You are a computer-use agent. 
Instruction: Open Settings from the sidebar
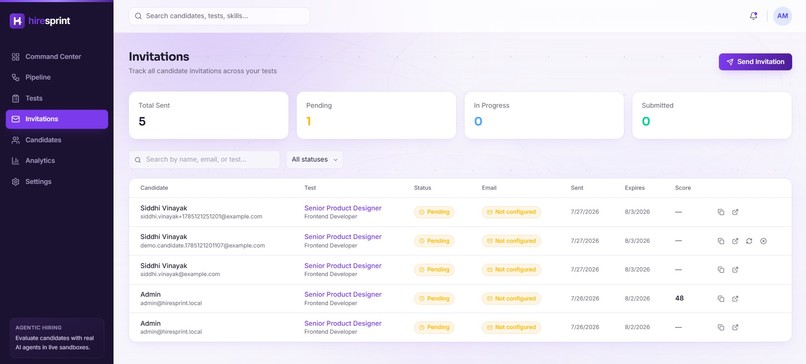(57, 181)
